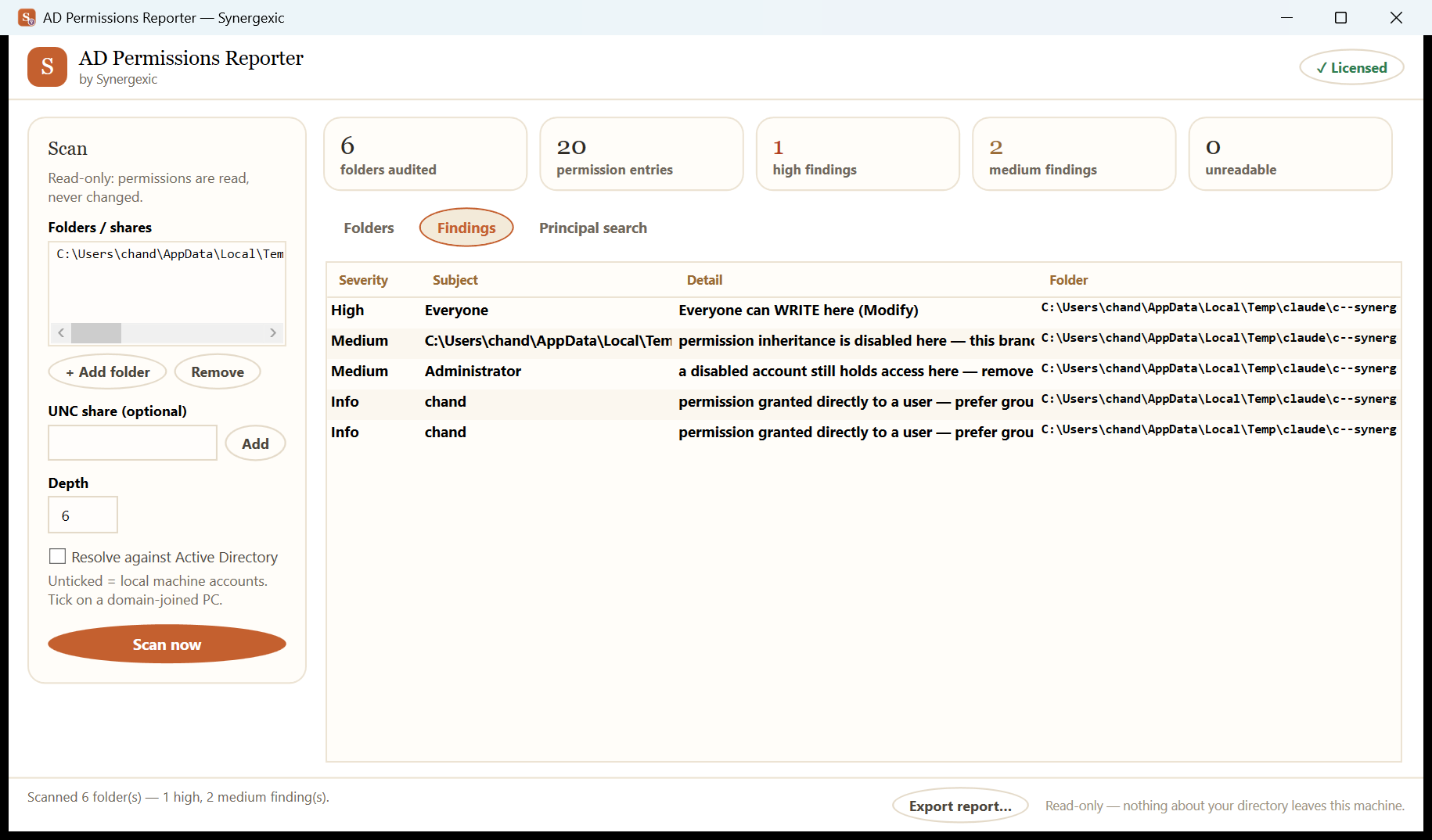This screenshot has height=840, width=1432.
Task: Click 'a disabled account still holds access' detail
Action: [856, 372]
